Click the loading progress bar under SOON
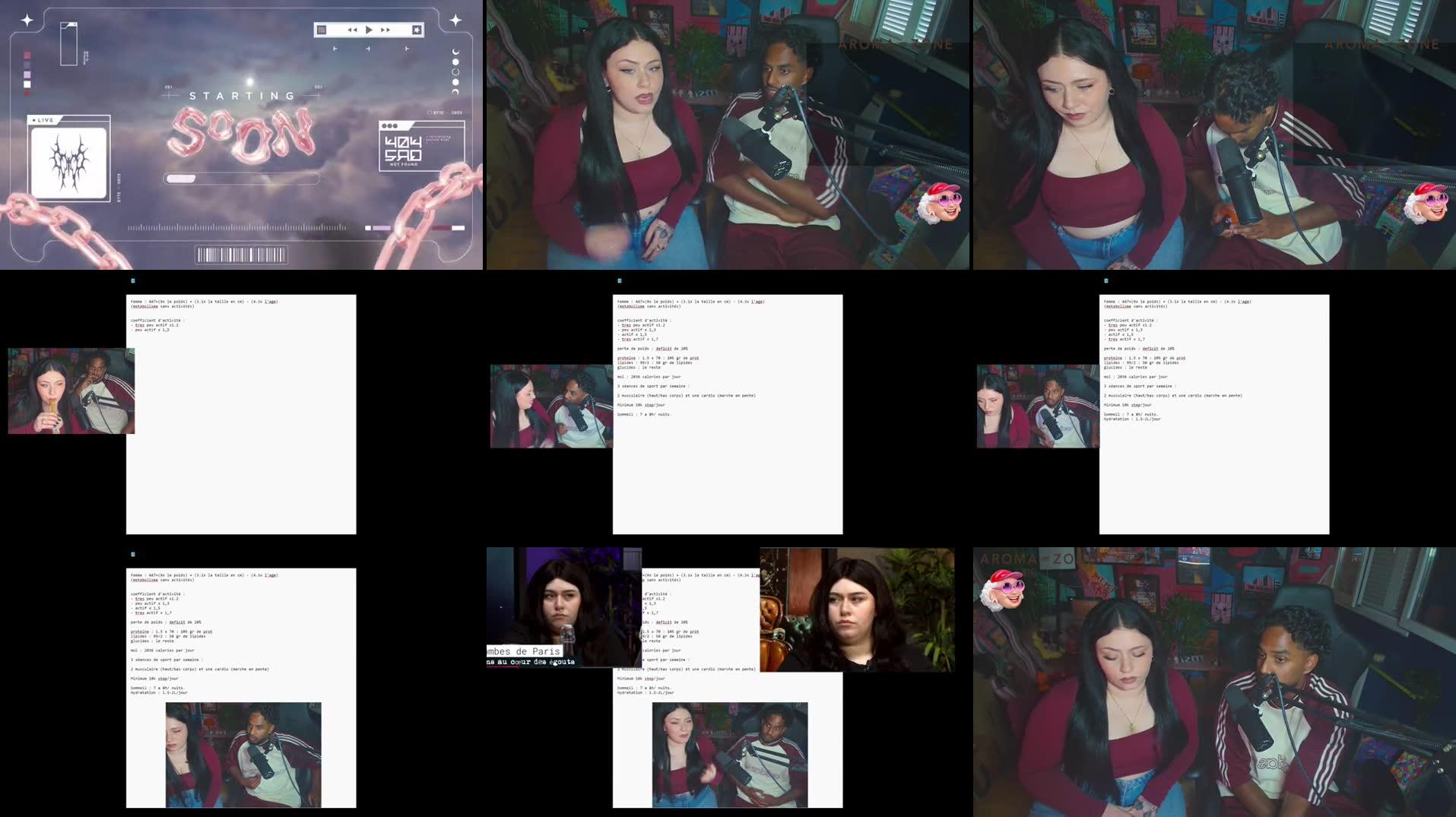 [x=241, y=179]
